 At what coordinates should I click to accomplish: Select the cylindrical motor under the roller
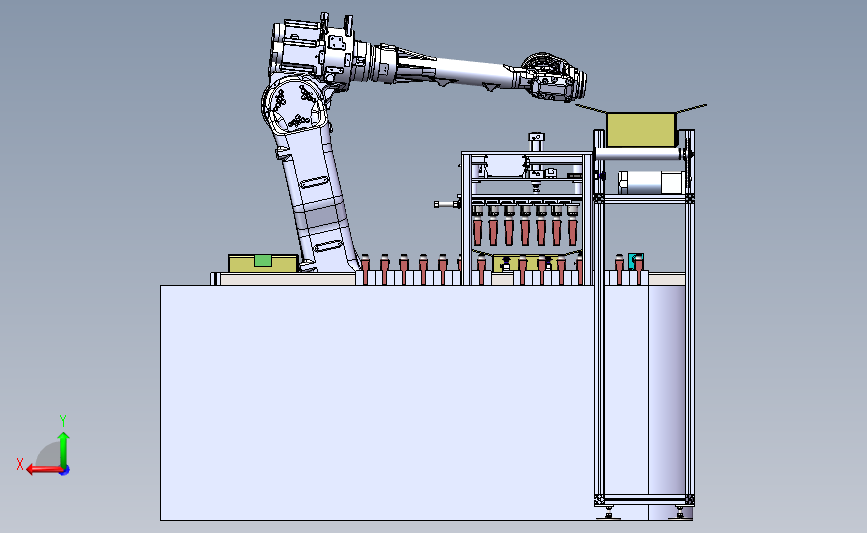point(651,182)
